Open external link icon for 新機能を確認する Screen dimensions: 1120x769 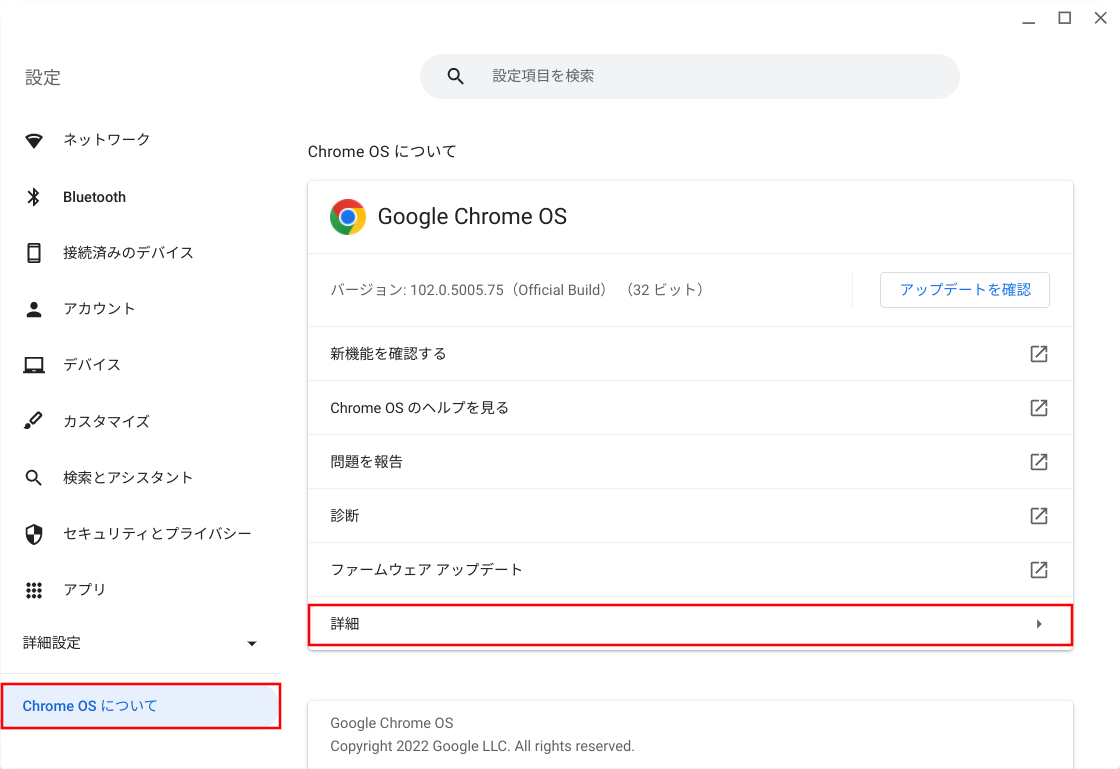click(x=1039, y=354)
